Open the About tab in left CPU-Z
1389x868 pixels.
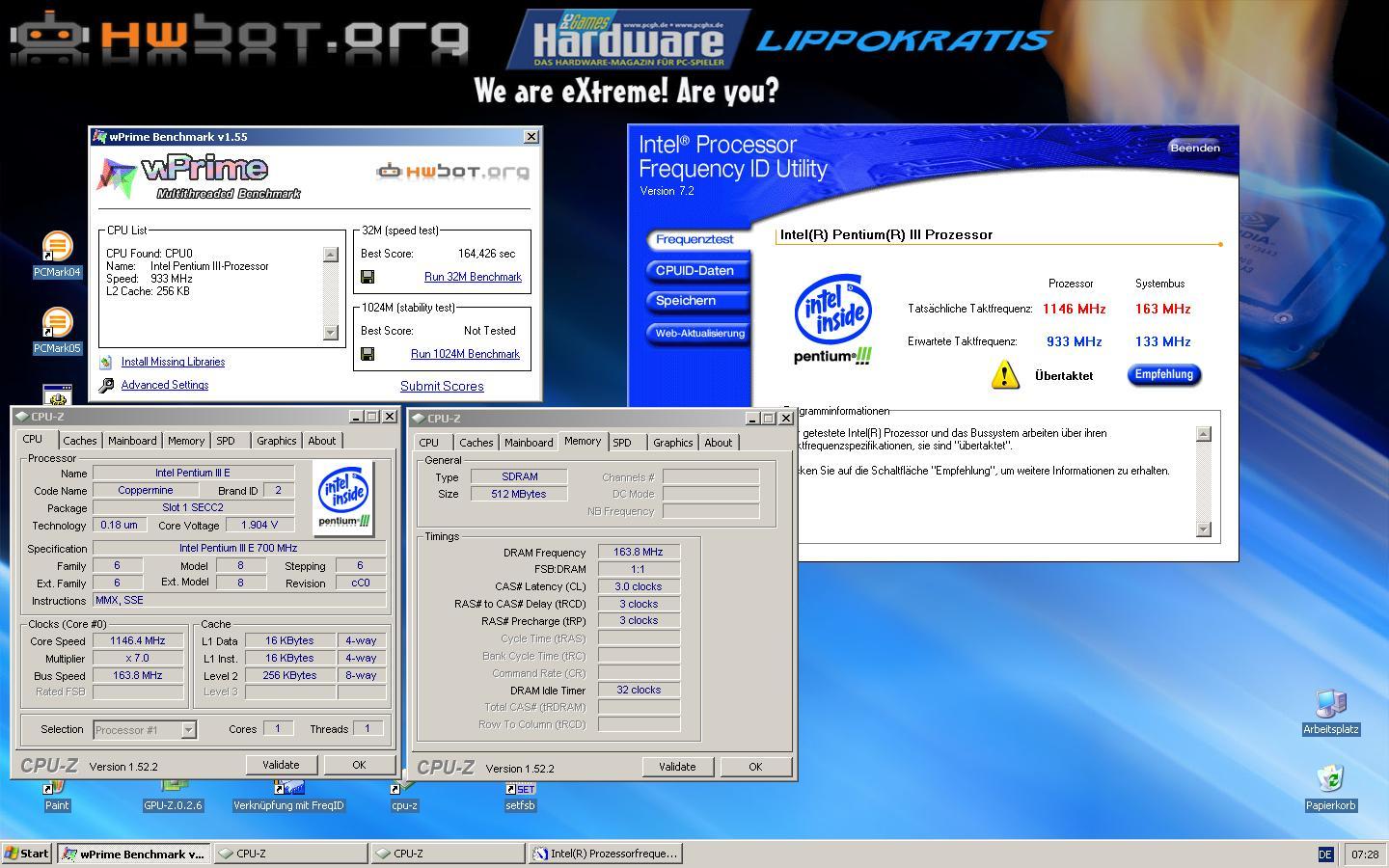pyautogui.click(x=322, y=441)
